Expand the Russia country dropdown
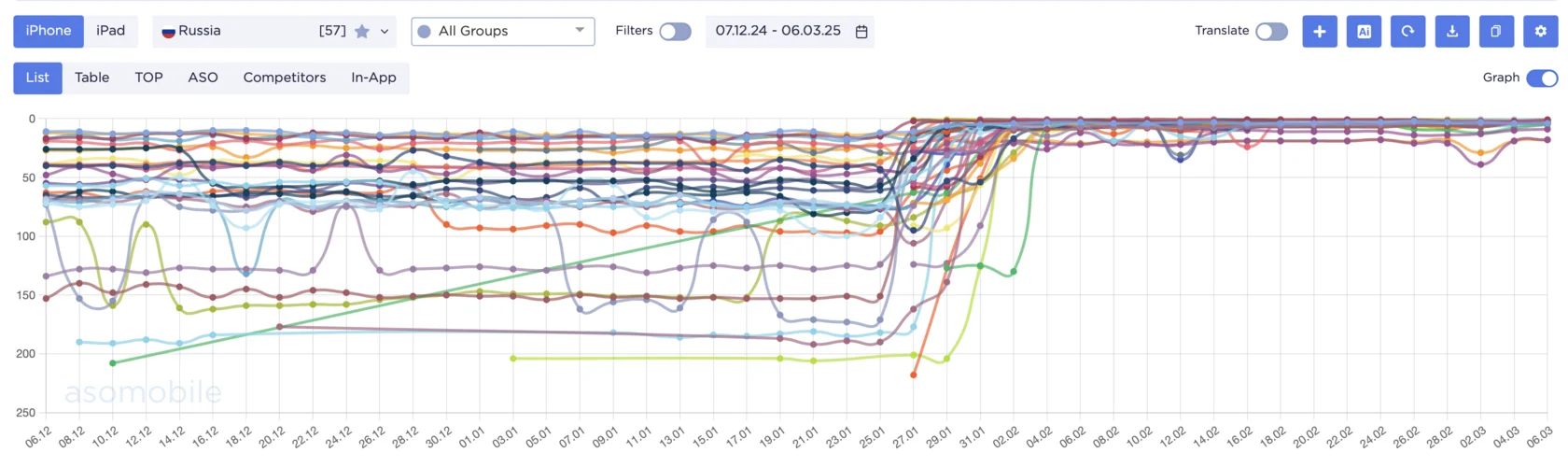The height and width of the screenshot is (467, 1568). pos(385,31)
